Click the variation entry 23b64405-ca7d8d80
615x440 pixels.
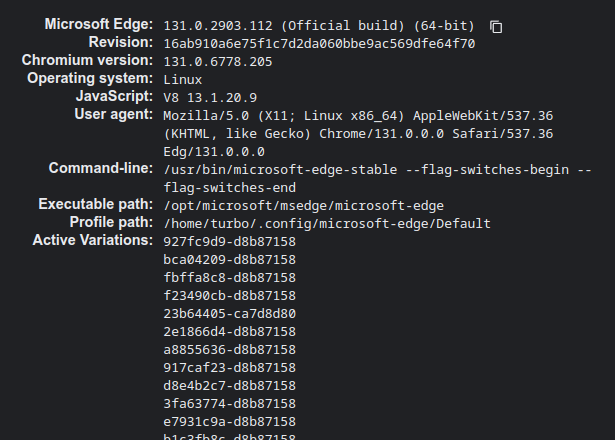point(229,313)
